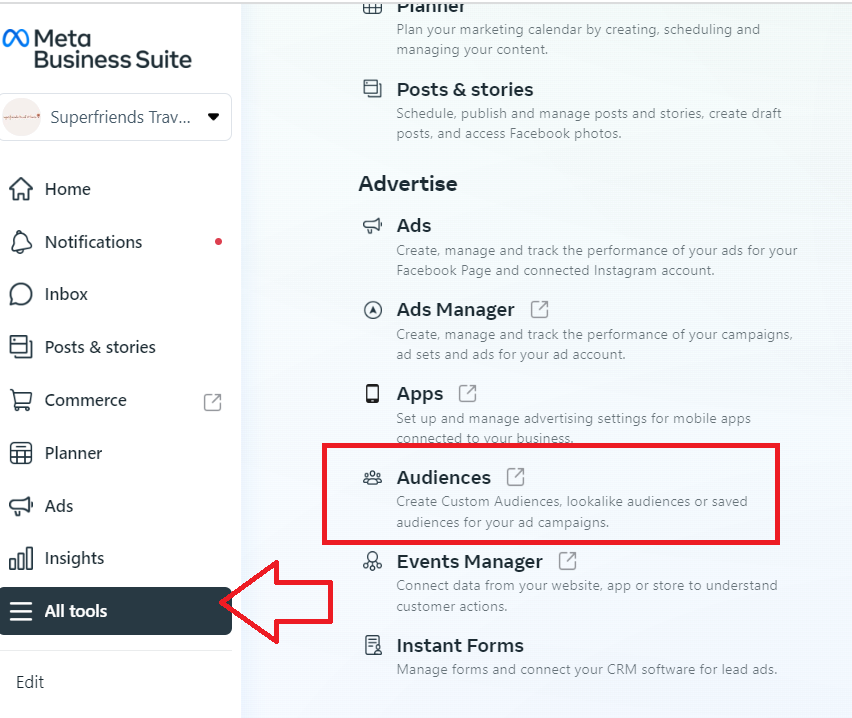The image size is (852, 718).
Task: Click text 'Create Custom Audiences, lookalike audiences or saved'
Action: 572,501
